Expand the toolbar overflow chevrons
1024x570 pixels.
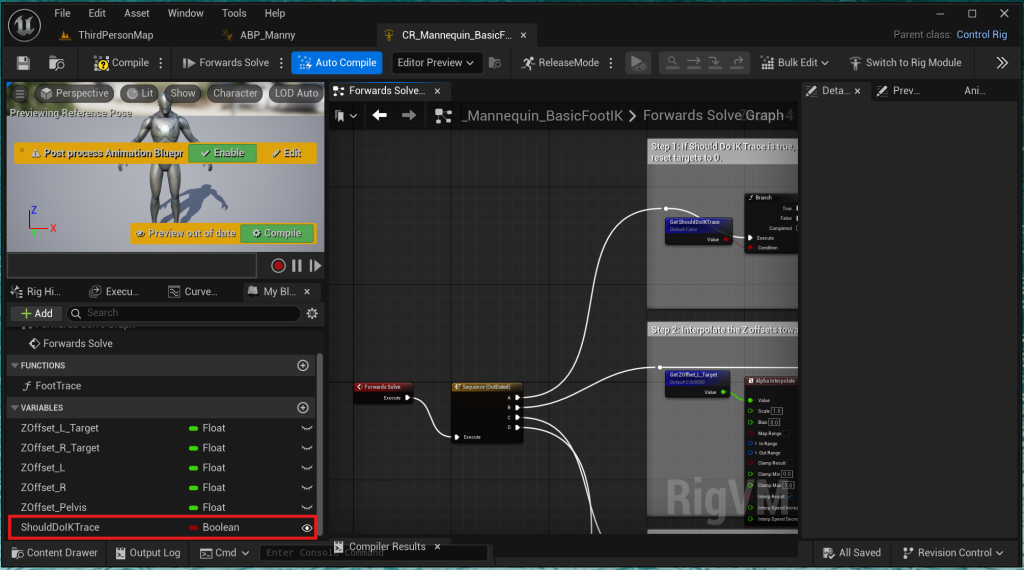(1002, 63)
